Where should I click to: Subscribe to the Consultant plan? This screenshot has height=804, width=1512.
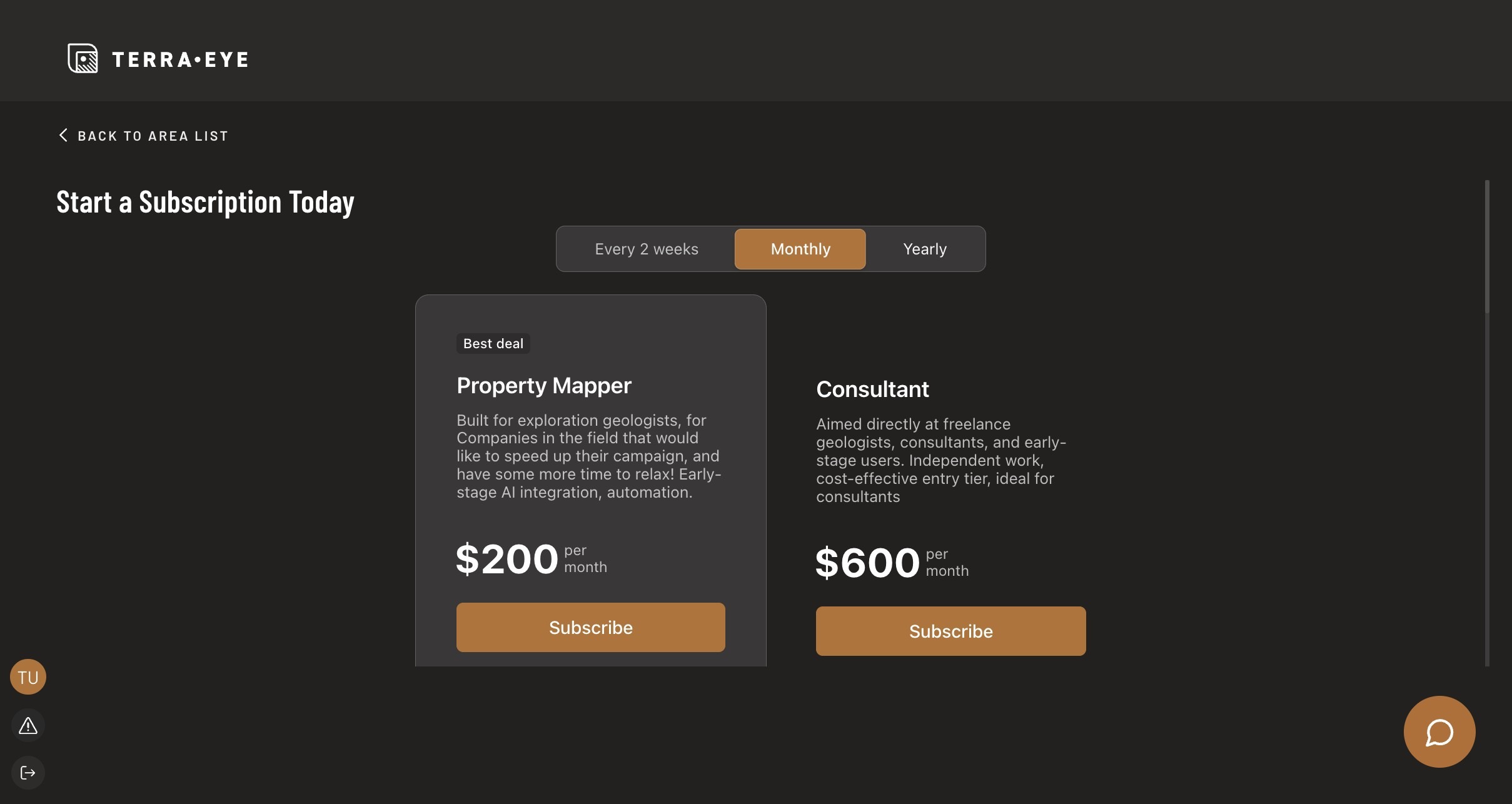(x=950, y=631)
